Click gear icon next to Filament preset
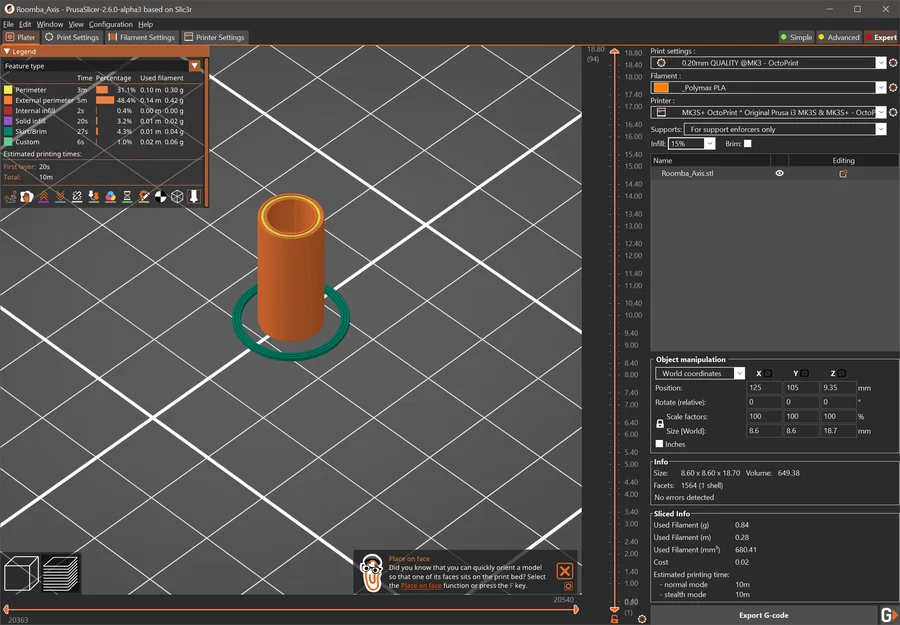The width and height of the screenshot is (900, 625). tap(893, 87)
